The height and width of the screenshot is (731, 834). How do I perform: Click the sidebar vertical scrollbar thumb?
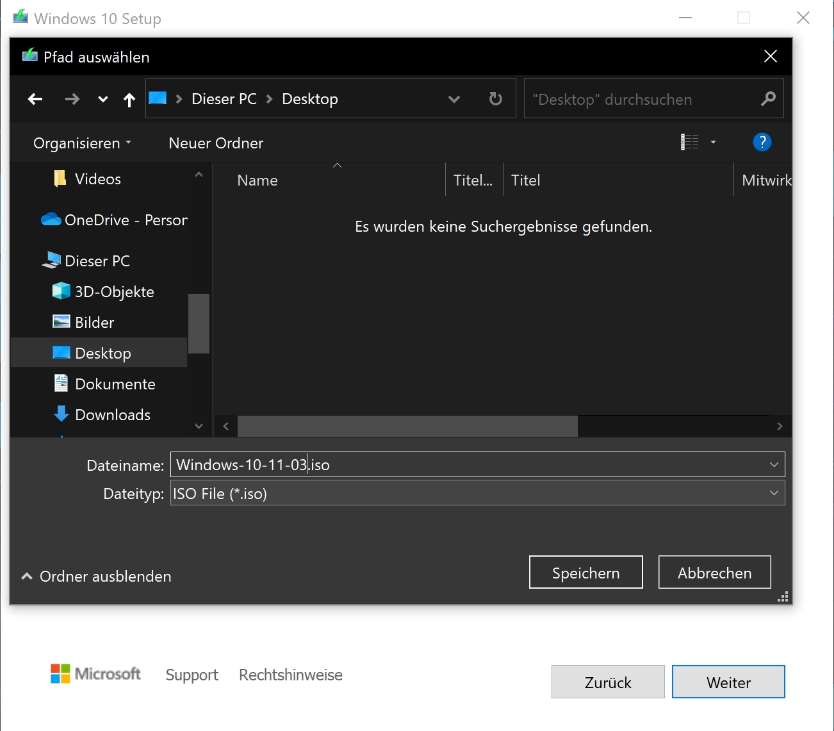pyautogui.click(x=198, y=323)
